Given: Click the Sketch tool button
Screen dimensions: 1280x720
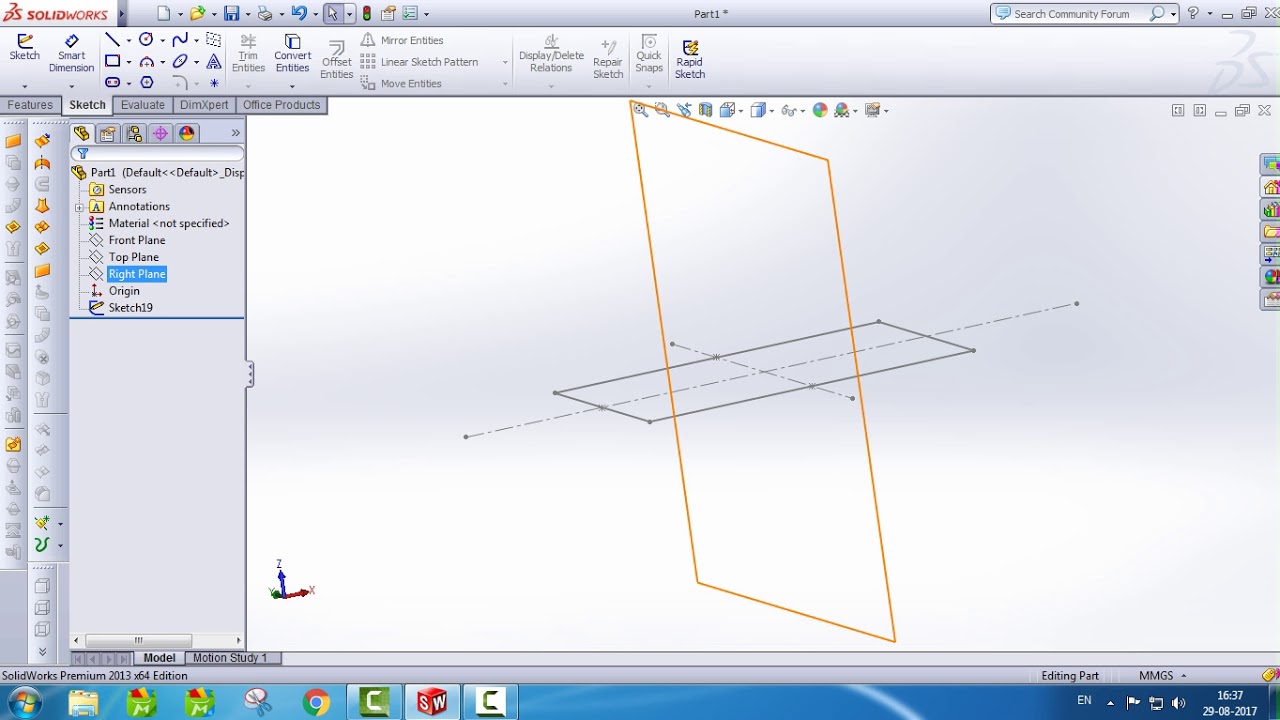Looking at the screenshot, I should point(24,47).
